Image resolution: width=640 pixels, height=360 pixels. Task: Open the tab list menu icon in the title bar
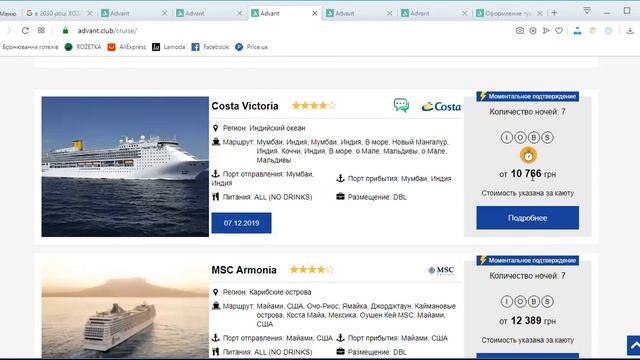pos(587,10)
